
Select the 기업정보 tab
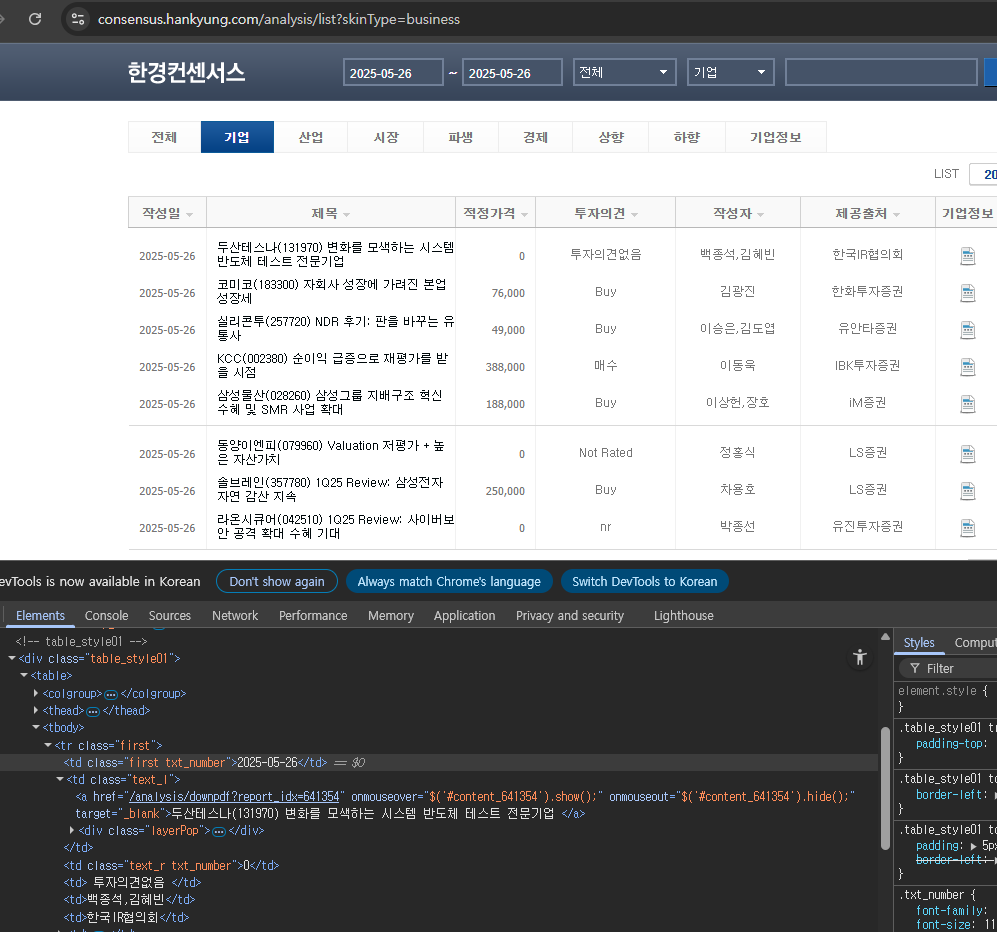point(776,137)
